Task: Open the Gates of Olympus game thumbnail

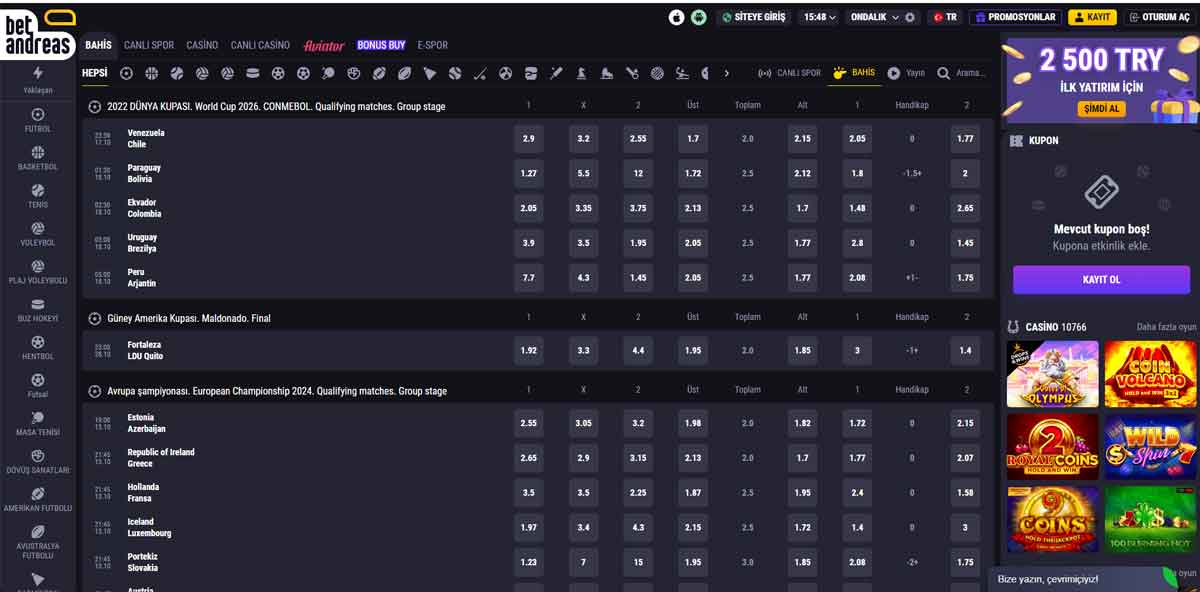Action: 1053,374
